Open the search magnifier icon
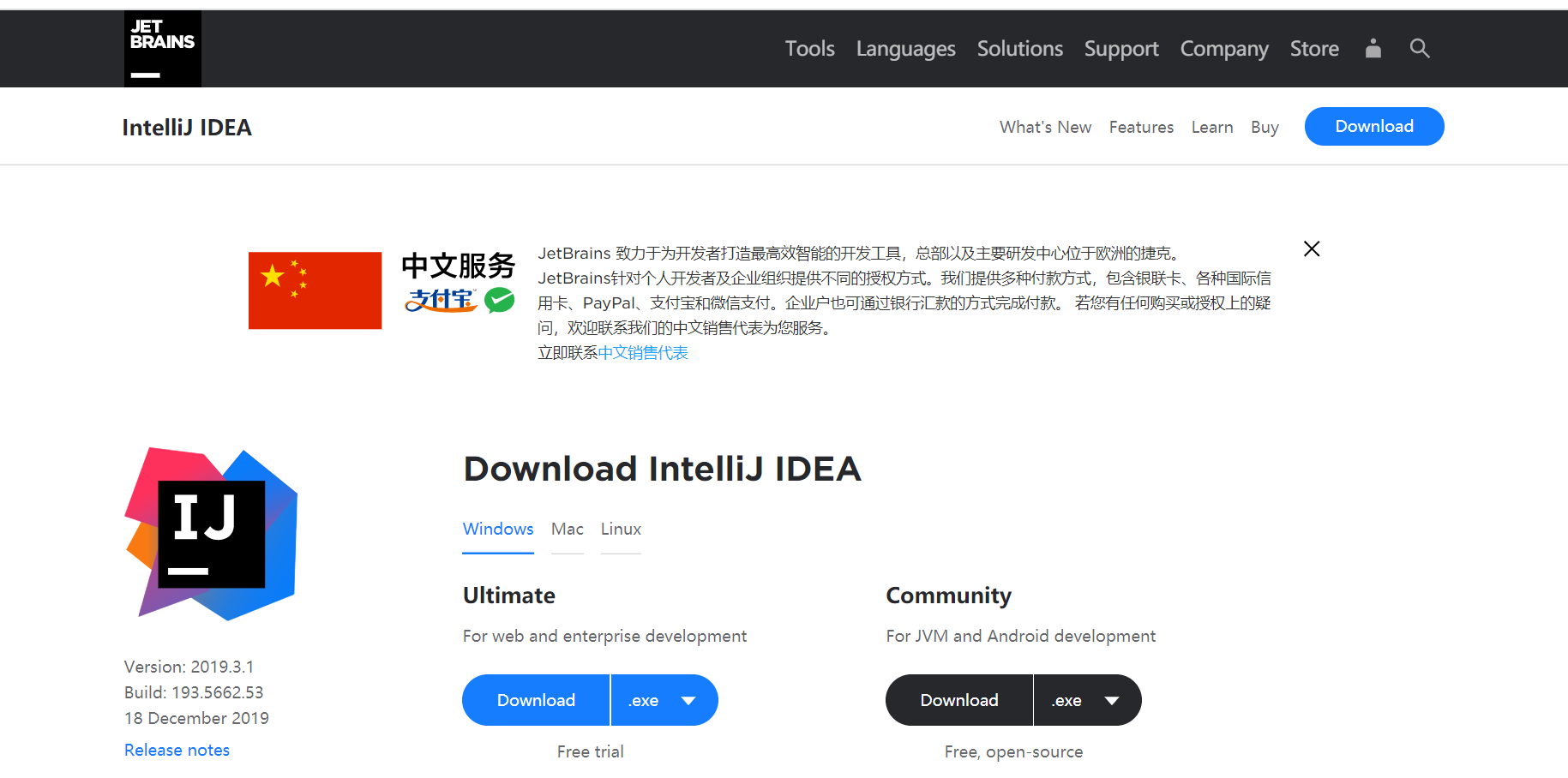The image size is (1568, 778). coord(1419,48)
